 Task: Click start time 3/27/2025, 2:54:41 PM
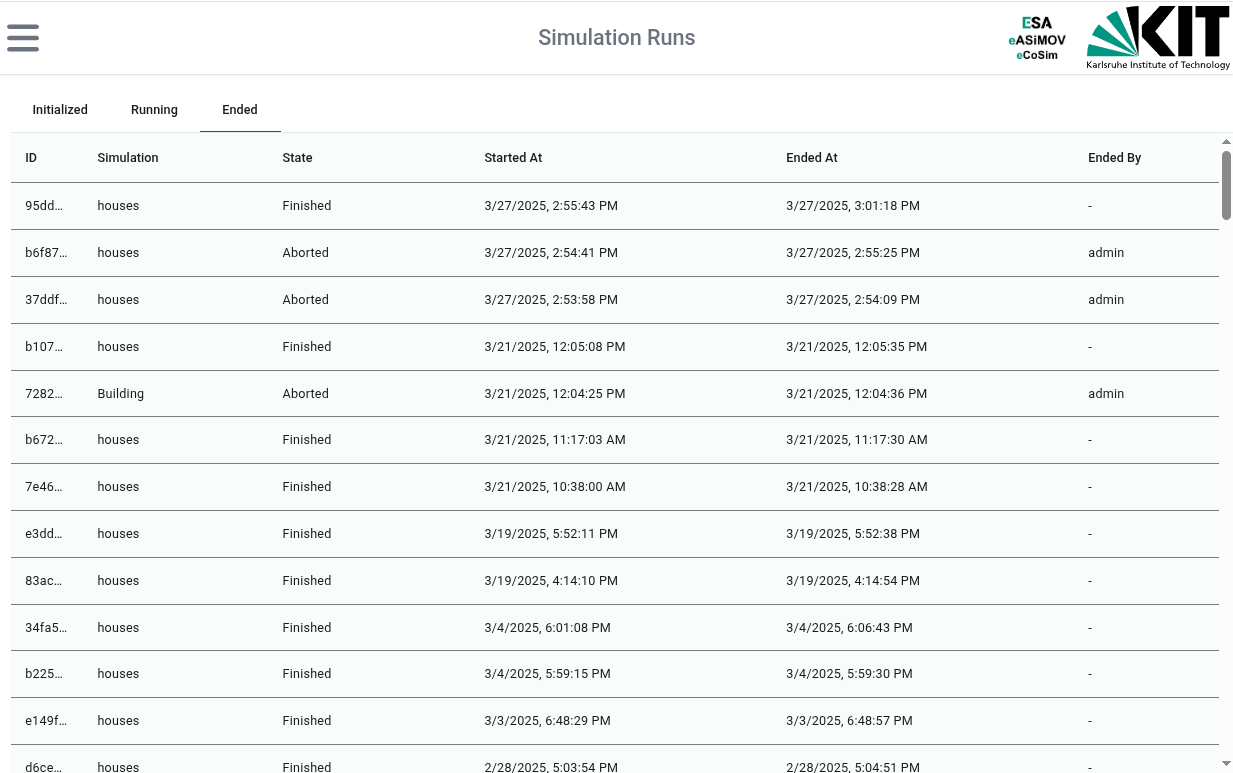tap(551, 253)
